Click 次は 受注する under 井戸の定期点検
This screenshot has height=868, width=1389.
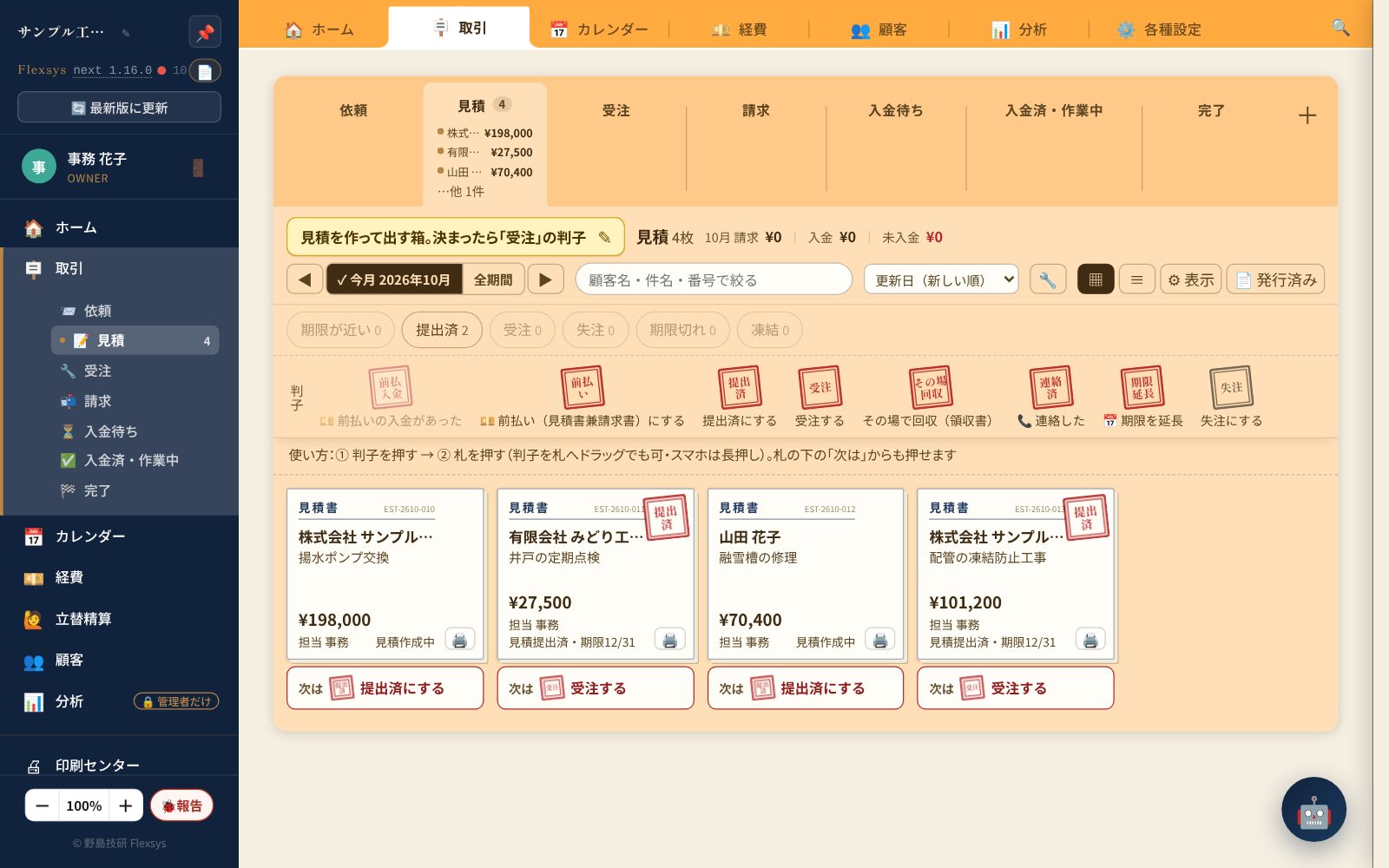(596, 688)
